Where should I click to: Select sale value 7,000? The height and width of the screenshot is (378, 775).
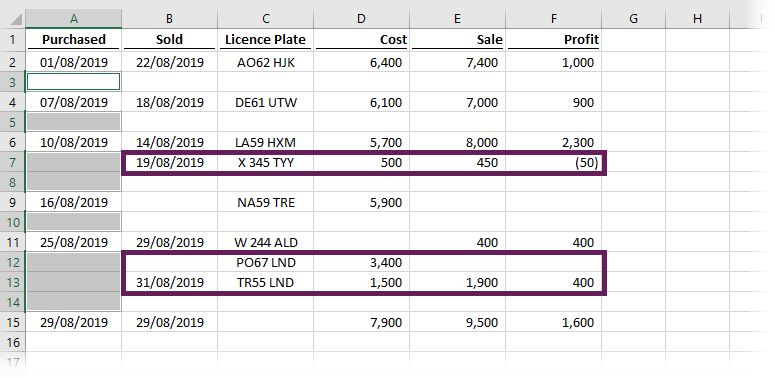[457, 102]
